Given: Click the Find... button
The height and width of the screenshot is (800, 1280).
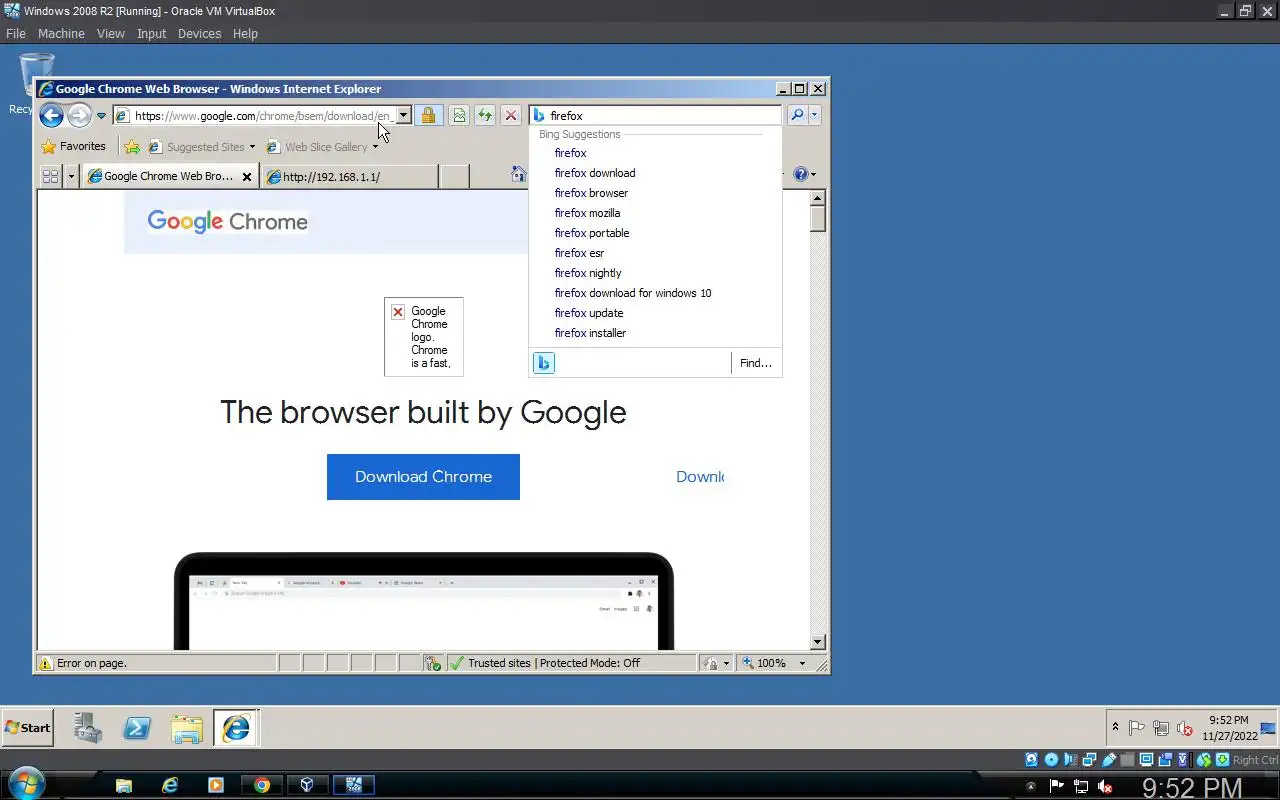Looking at the screenshot, I should click(755, 363).
